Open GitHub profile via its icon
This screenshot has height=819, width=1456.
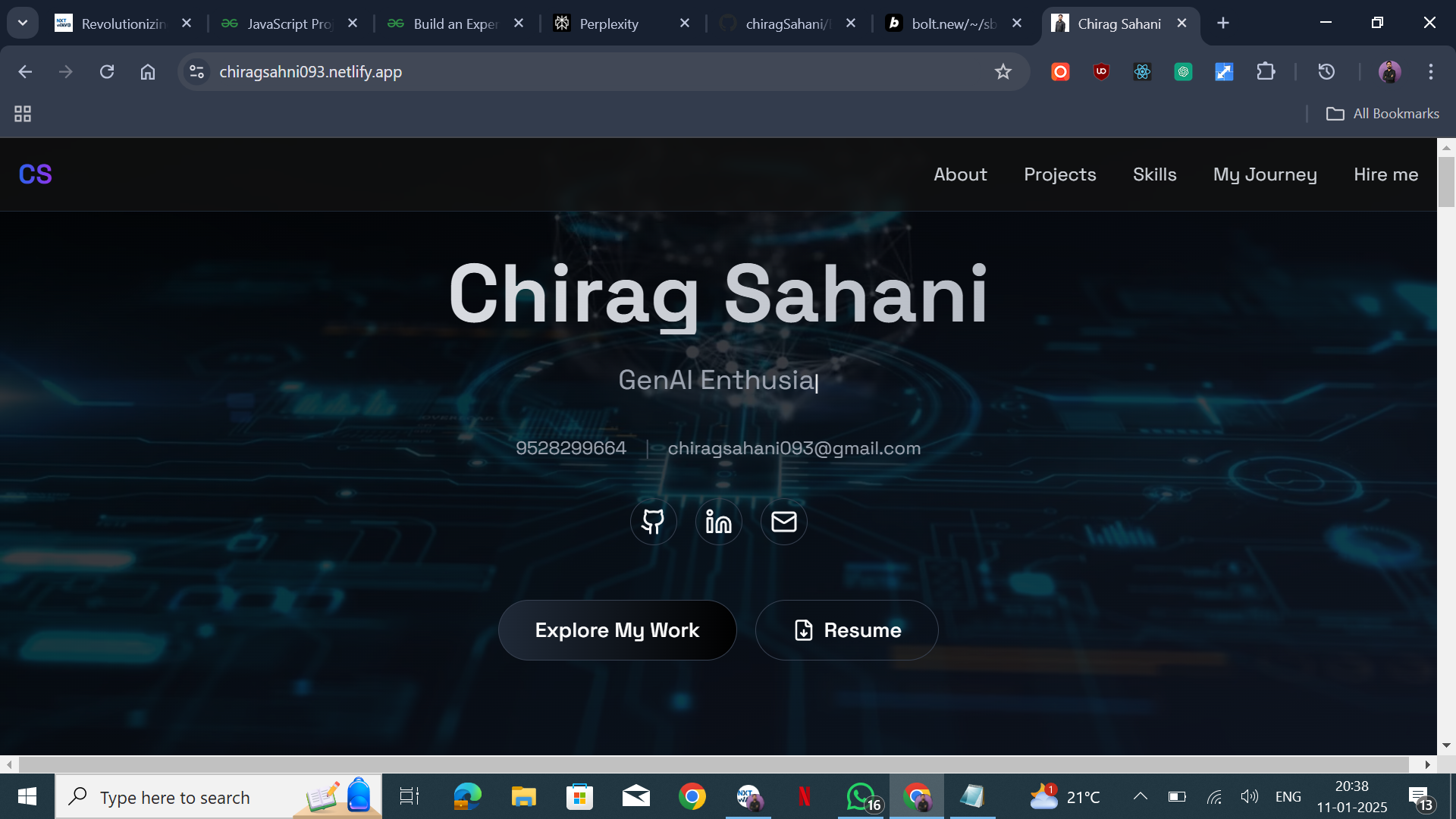tap(653, 522)
